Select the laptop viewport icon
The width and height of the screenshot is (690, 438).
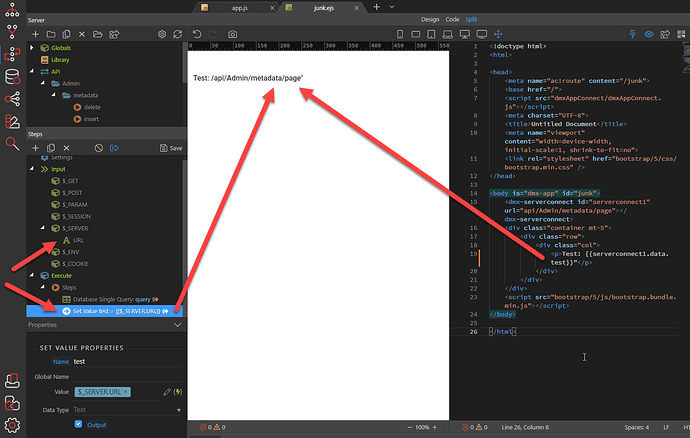448,34
